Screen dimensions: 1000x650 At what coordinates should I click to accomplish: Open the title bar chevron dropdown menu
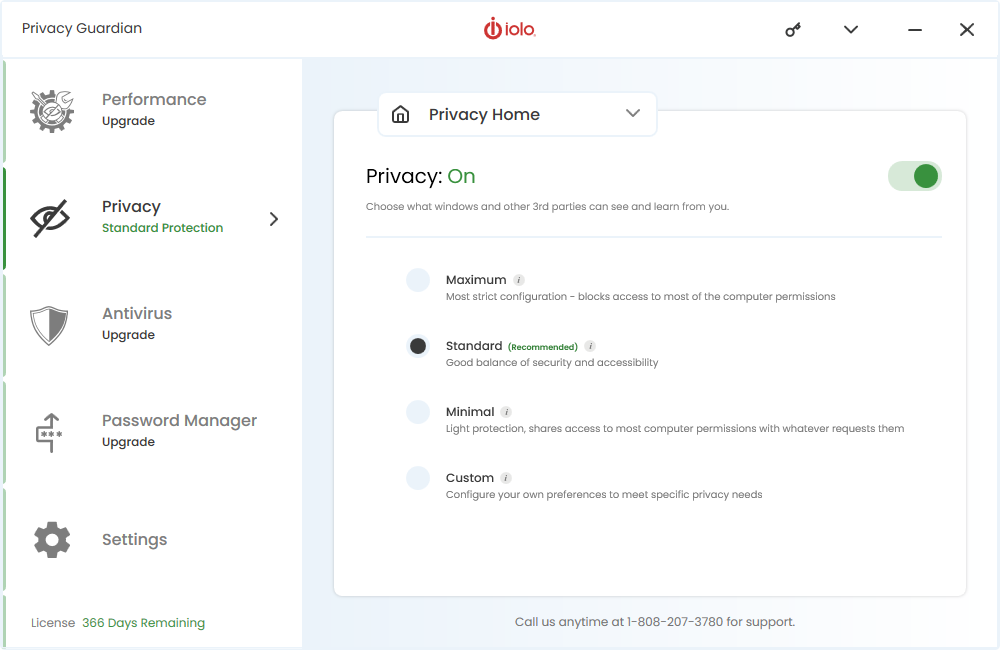pyautogui.click(x=851, y=29)
